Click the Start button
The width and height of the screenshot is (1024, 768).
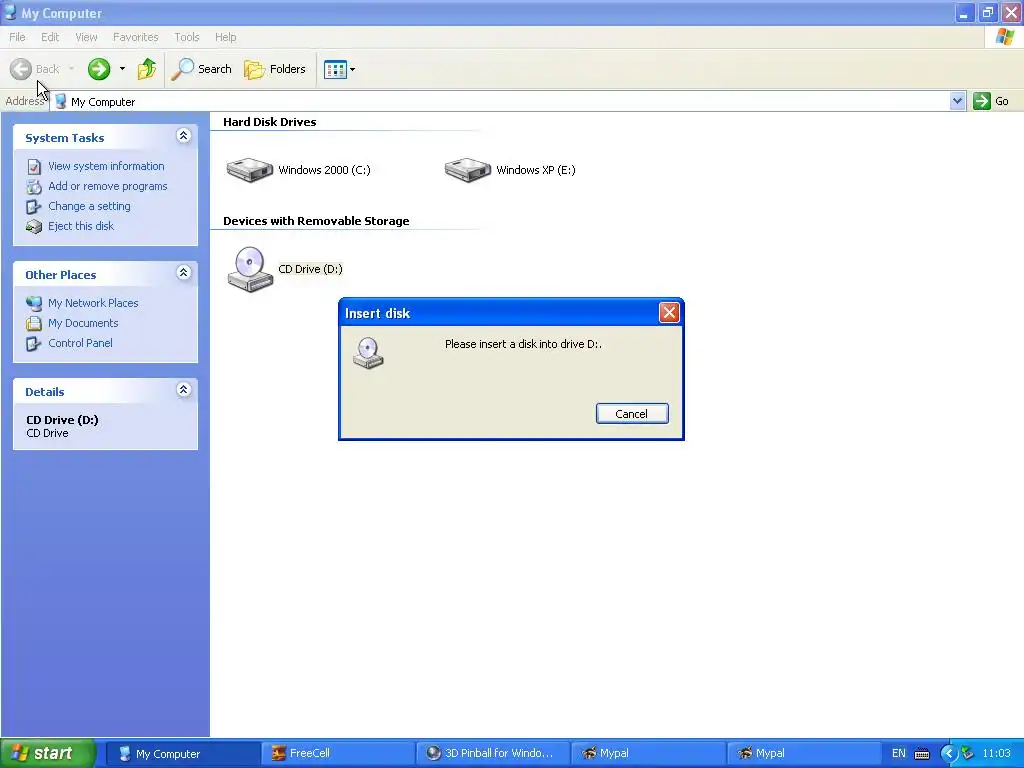click(x=47, y=753)
